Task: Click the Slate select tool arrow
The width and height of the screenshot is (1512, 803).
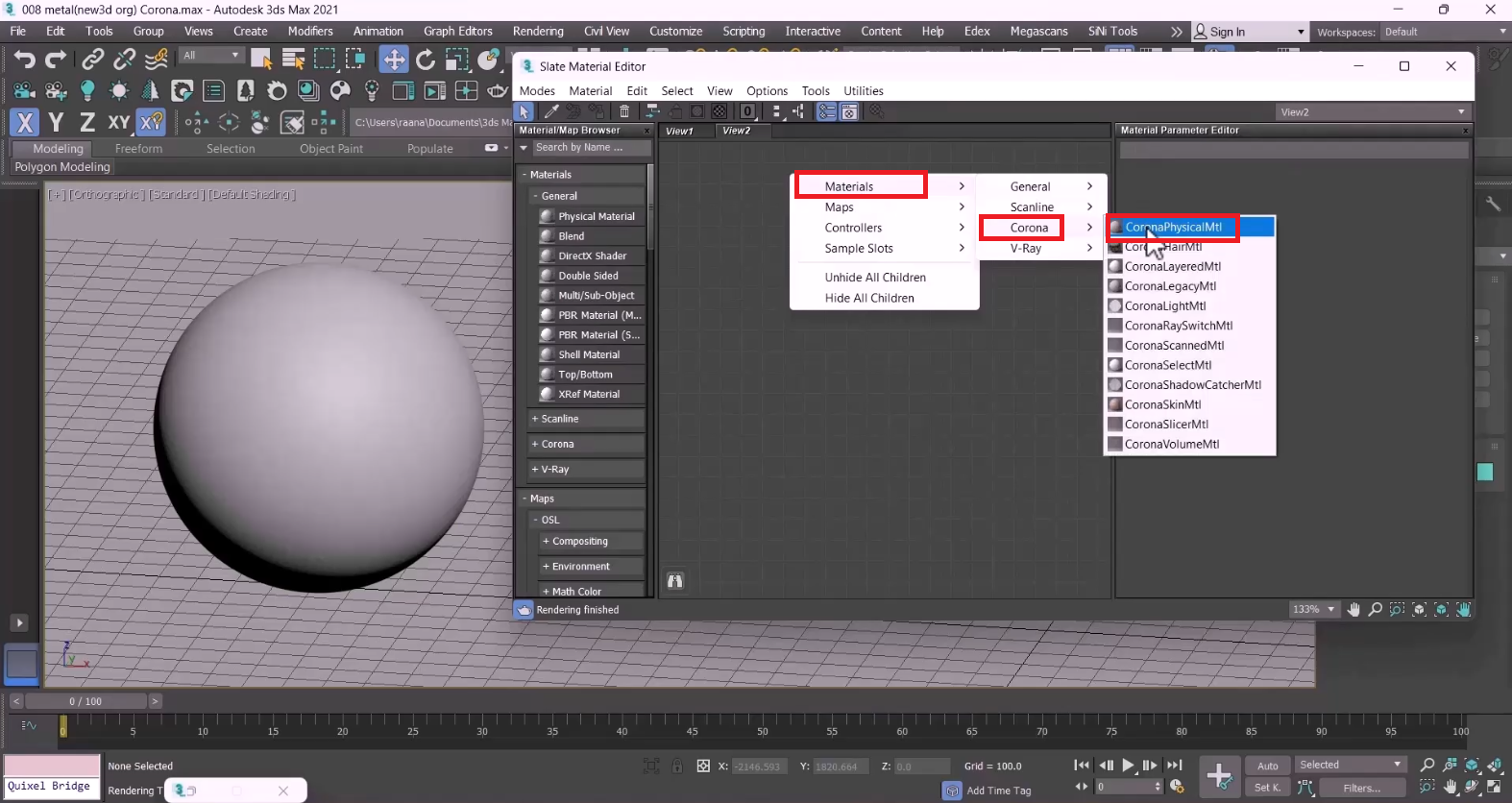Action: [524, 111]
